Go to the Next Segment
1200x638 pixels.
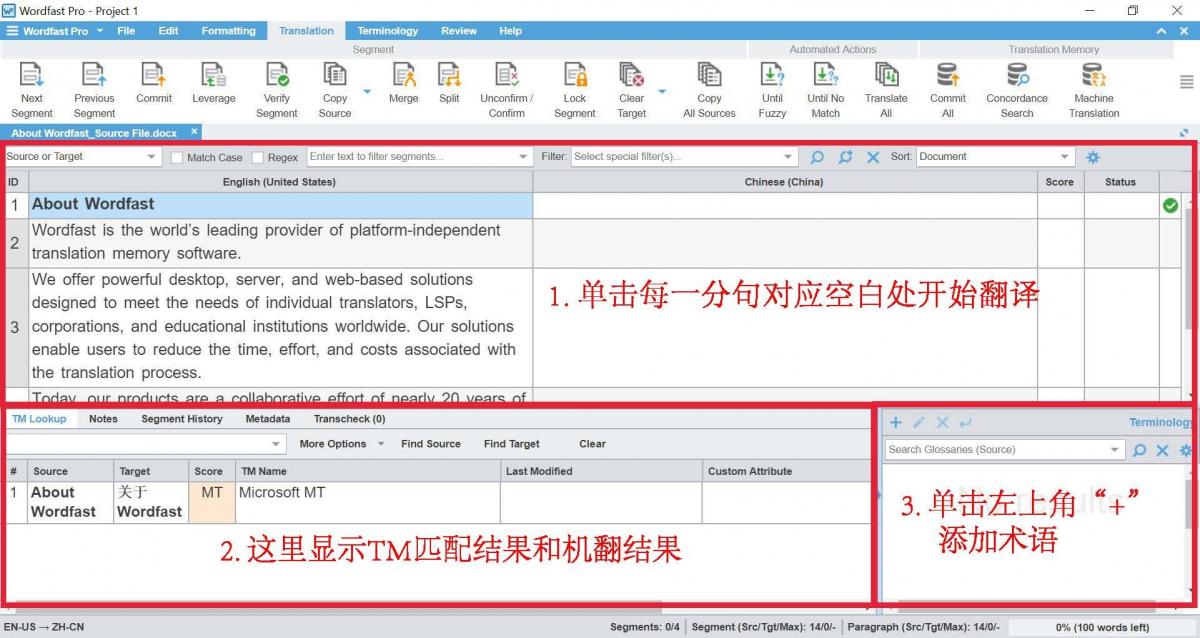[32, 90]
